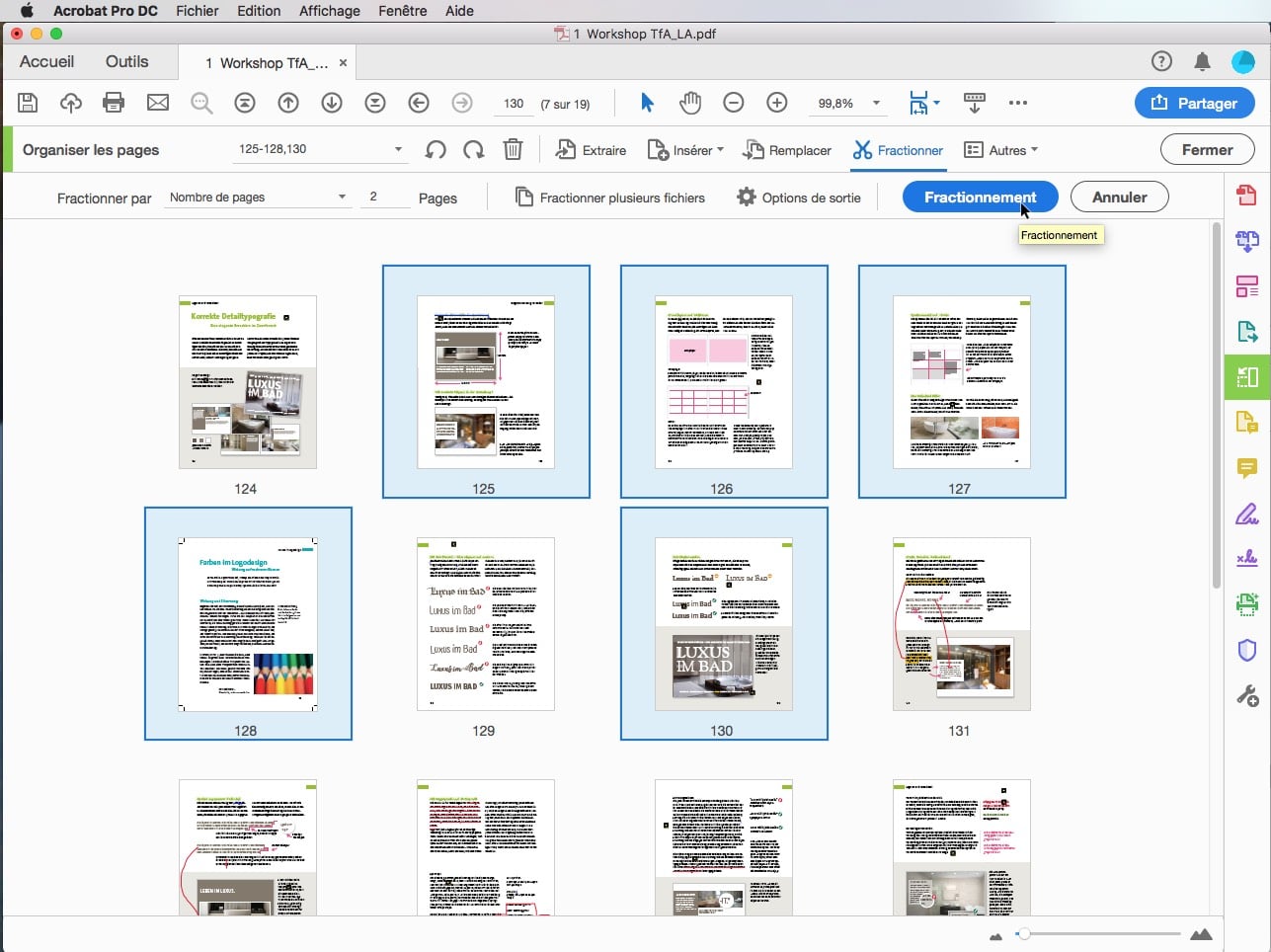
Task: Activate the Hand pan tool
Action: (690, 103)
